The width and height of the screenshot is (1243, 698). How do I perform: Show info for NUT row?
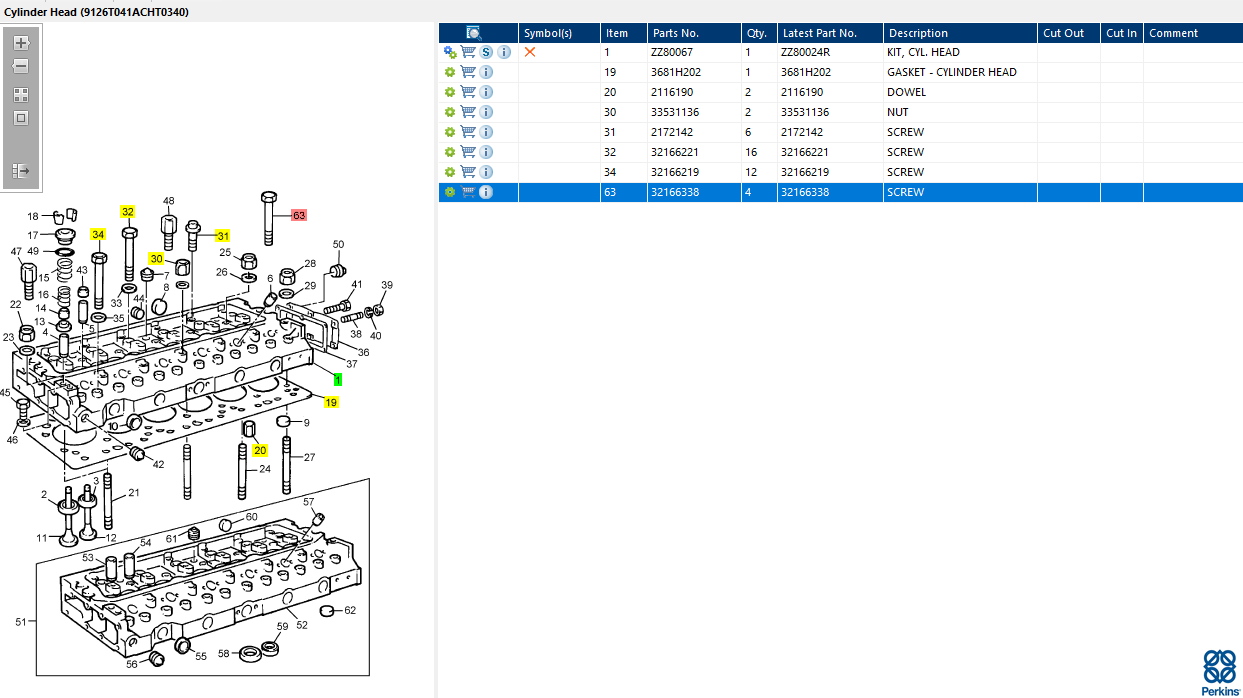click(x=486, y=112)
